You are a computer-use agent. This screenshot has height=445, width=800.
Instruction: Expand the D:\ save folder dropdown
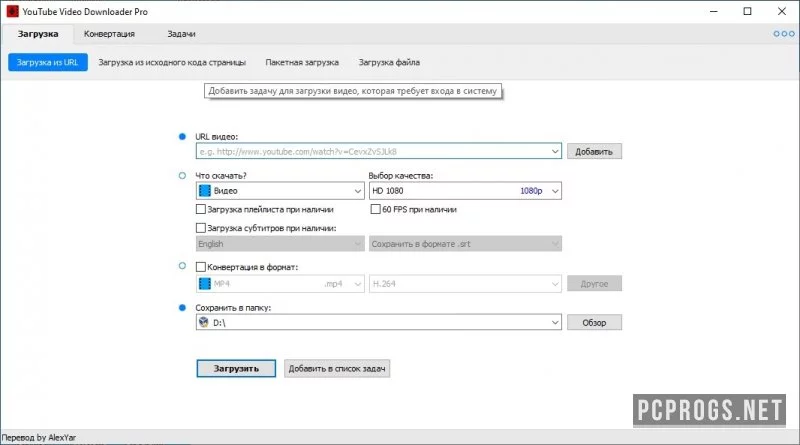[555, 323]
